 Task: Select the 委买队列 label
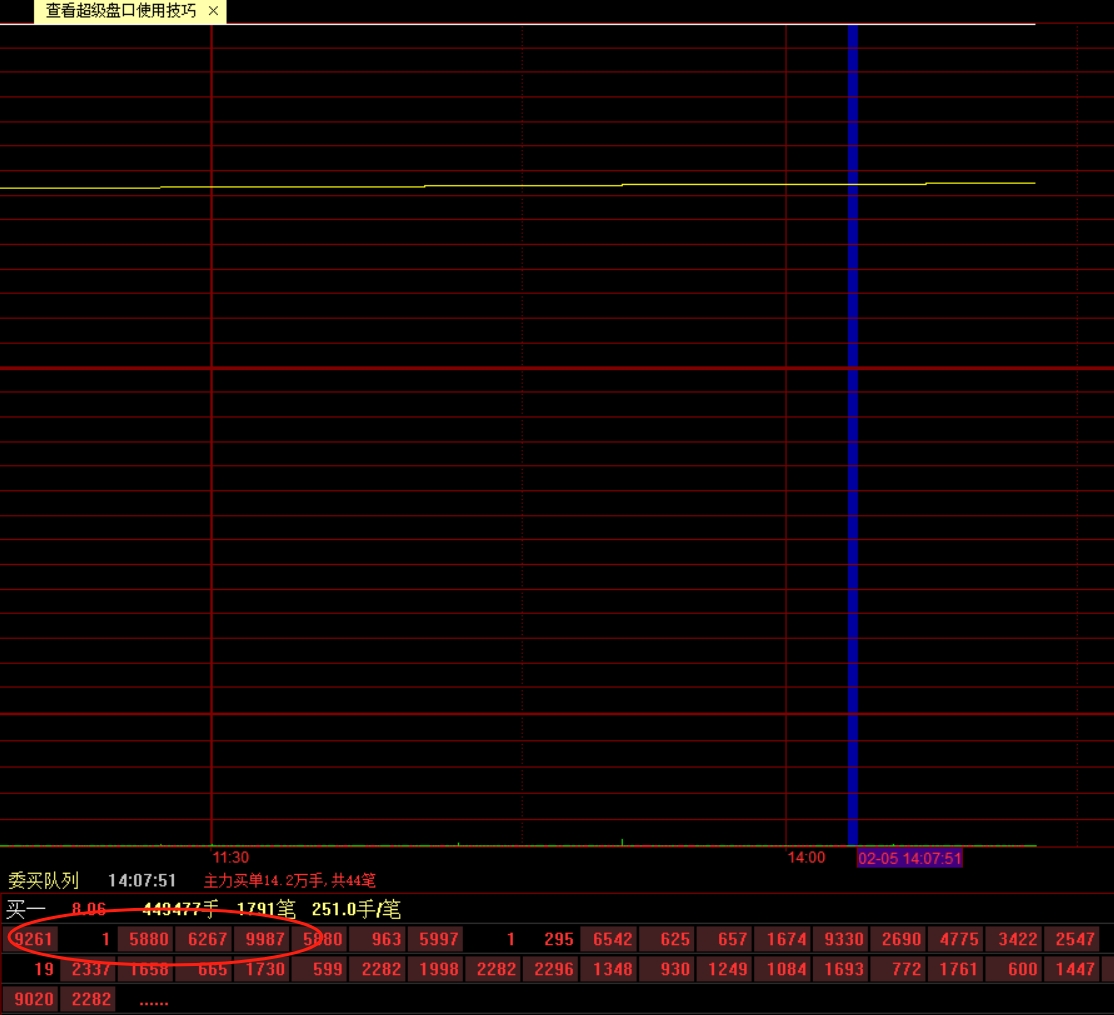coord(43,881)
